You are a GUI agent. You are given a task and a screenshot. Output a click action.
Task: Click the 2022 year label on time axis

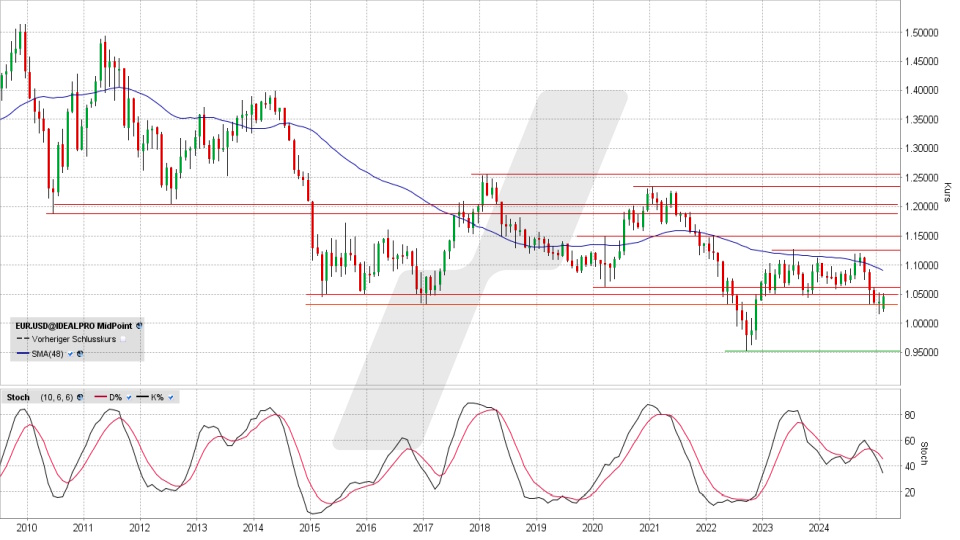coord(706,527)
